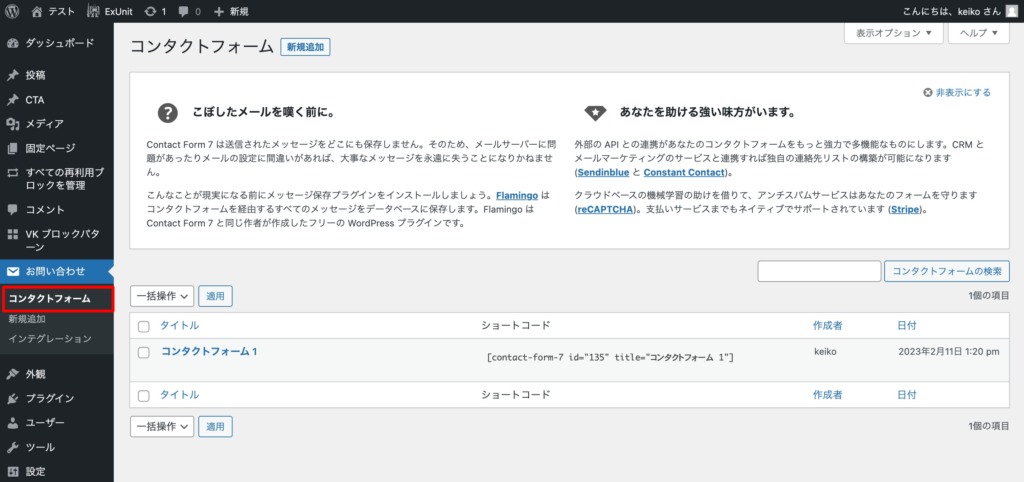Click the コンタクトフォームの検索 button

[947, 271]
